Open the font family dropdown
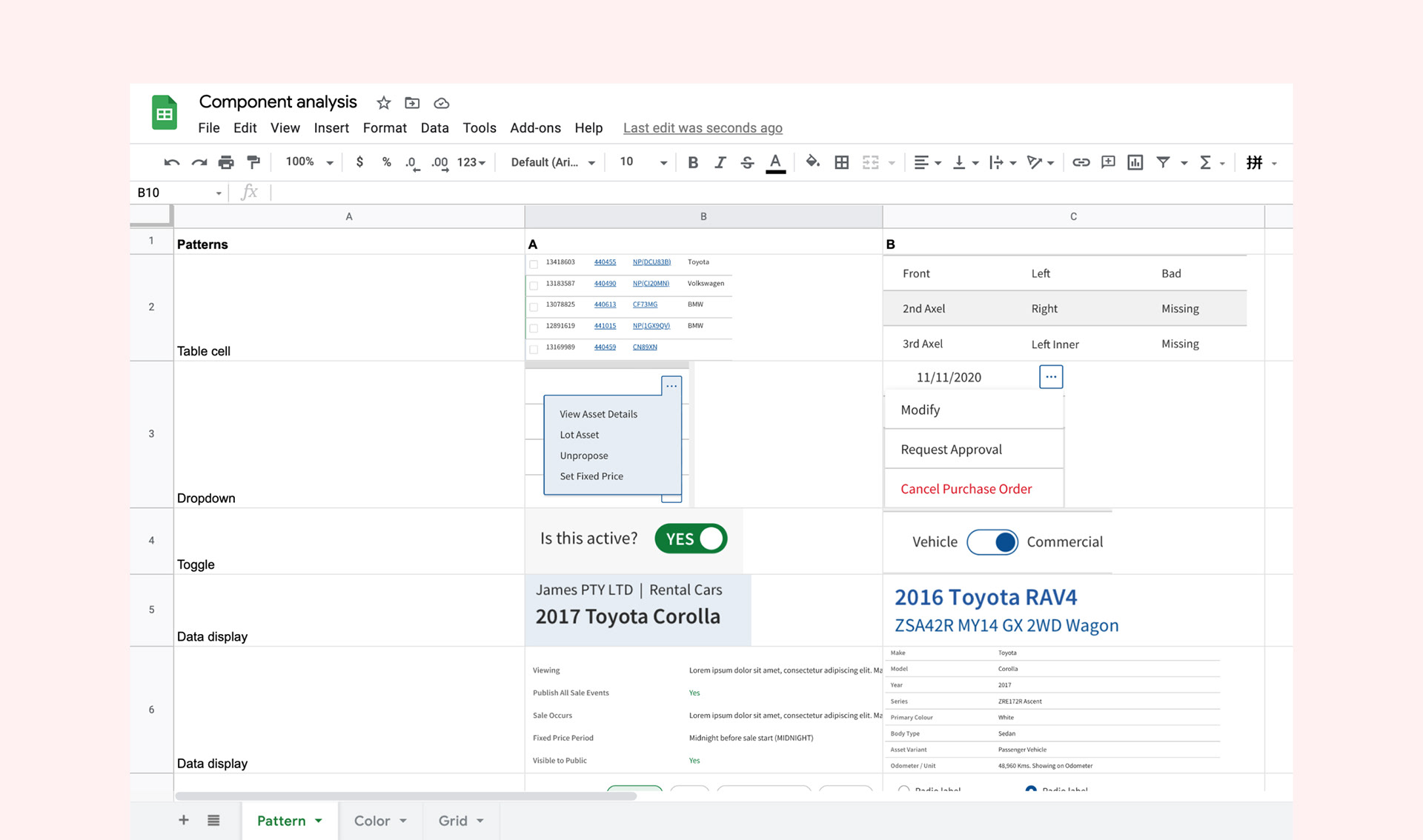This screenshot has height=840, width=1423. click(553, 162)
